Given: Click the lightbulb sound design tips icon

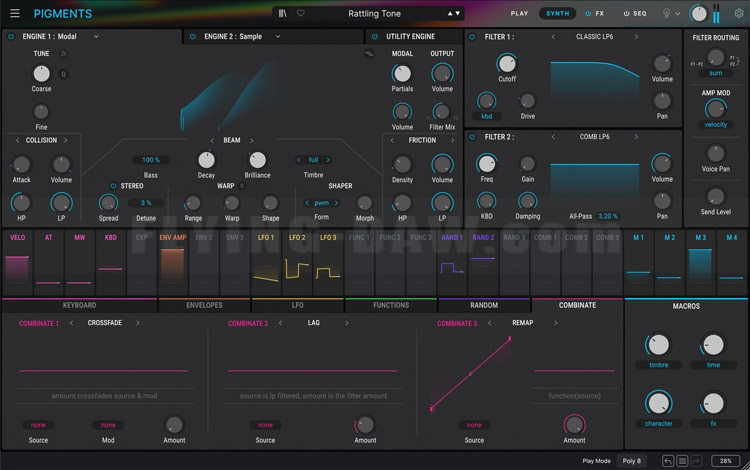Looking at the screenshot, I should (x=667, y=13).
